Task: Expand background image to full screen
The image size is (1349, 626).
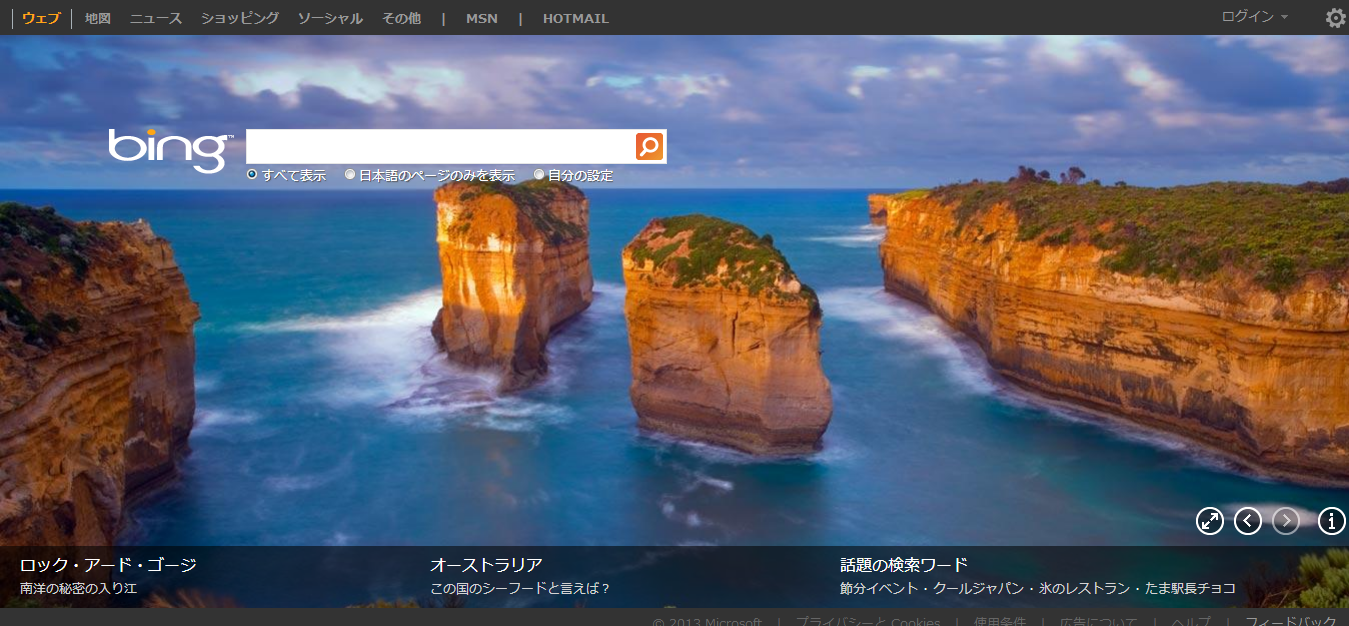Action: (1210, 521)
